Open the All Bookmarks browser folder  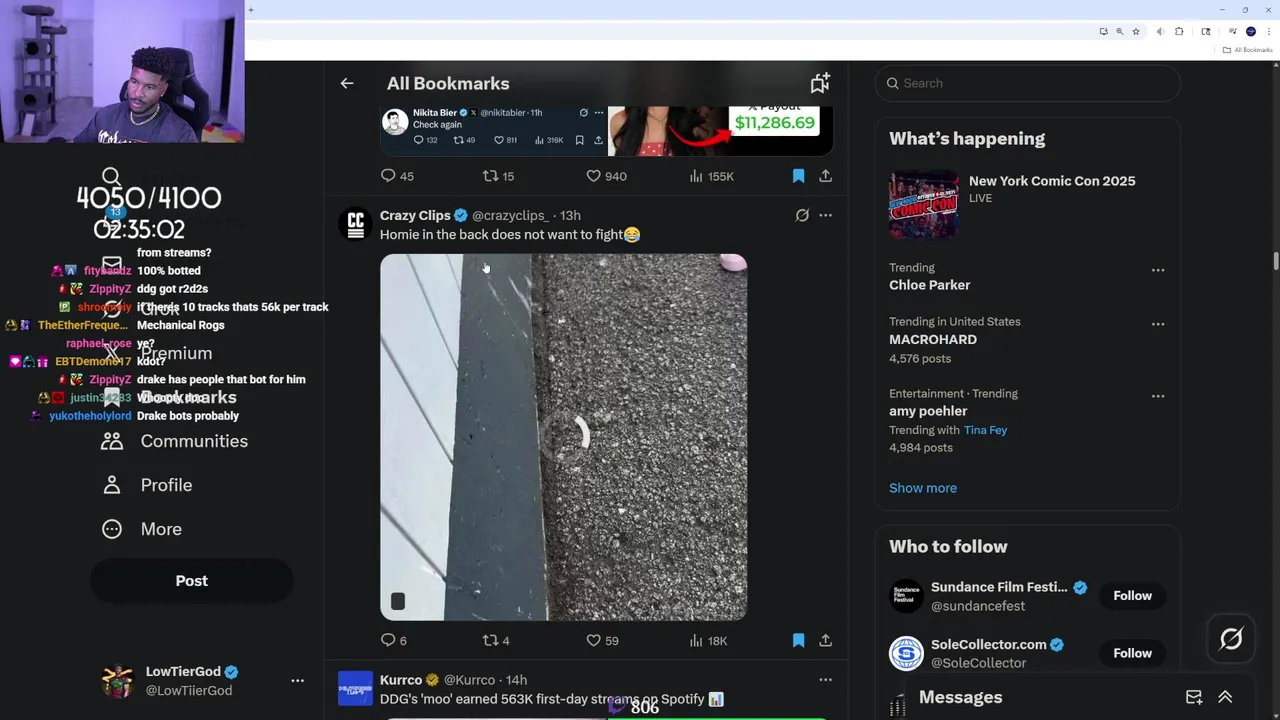[x=1247, y=50]
